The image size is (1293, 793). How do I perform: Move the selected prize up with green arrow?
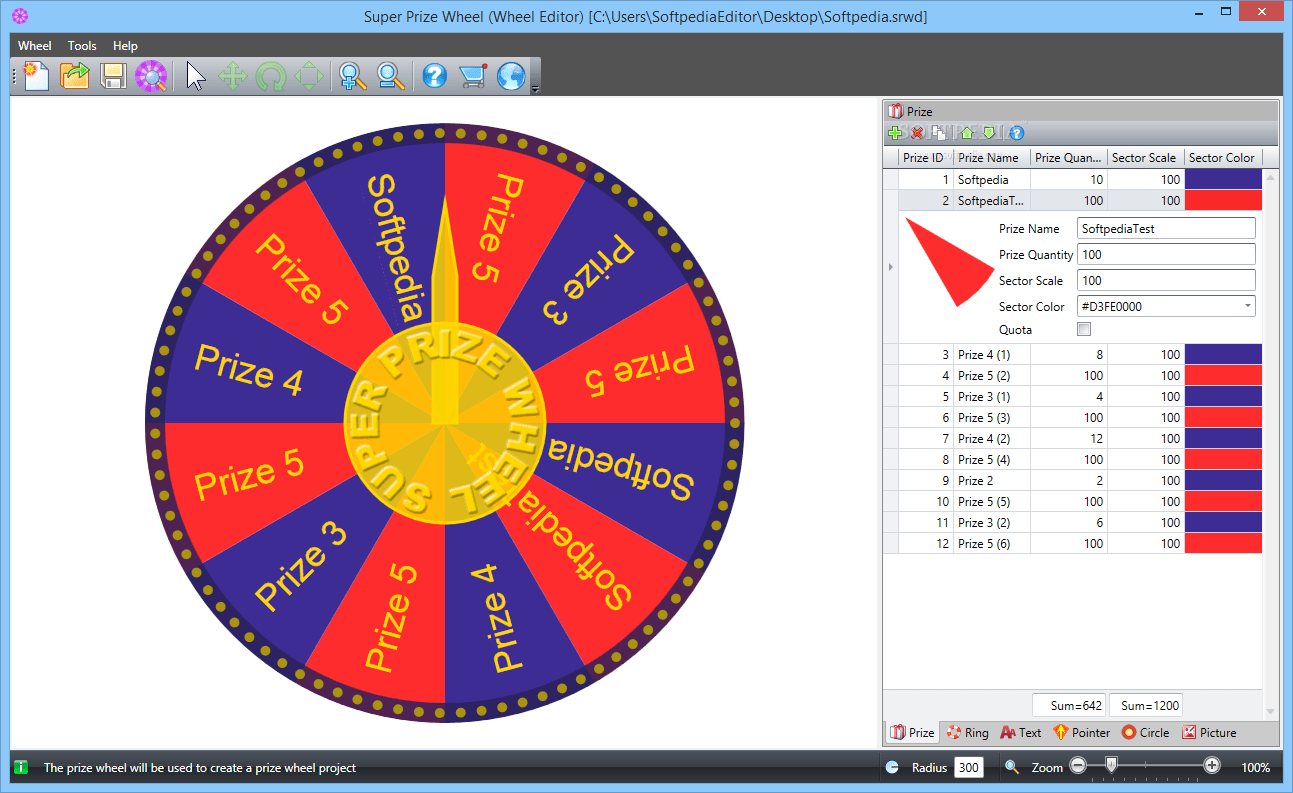966,132
